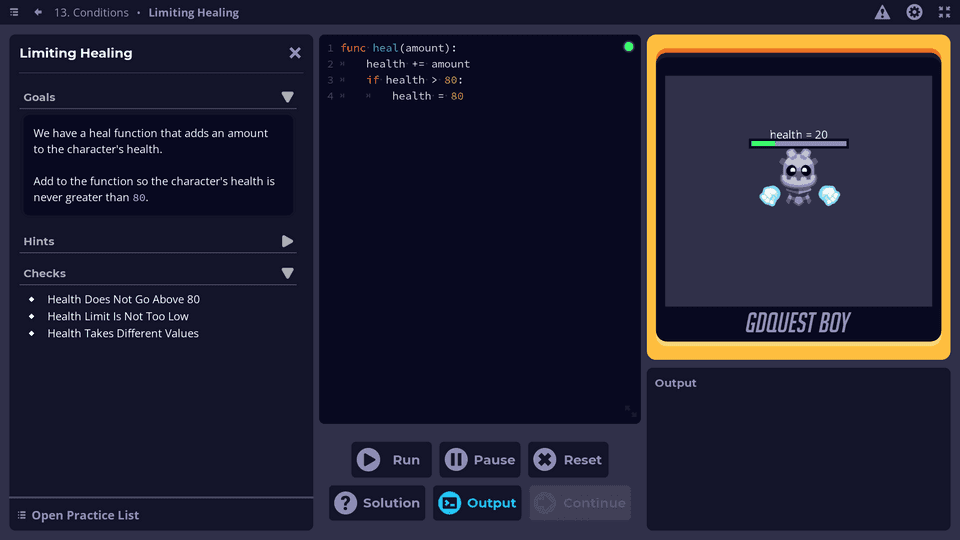This screenshot has height=540, width=960.
Task: Click the Limiting Healing breadcrumb title
Action: 193,12
